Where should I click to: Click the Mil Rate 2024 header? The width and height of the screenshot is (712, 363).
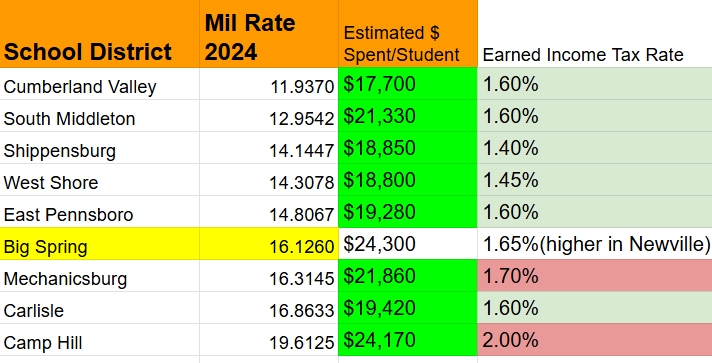(x=269, y=34)
